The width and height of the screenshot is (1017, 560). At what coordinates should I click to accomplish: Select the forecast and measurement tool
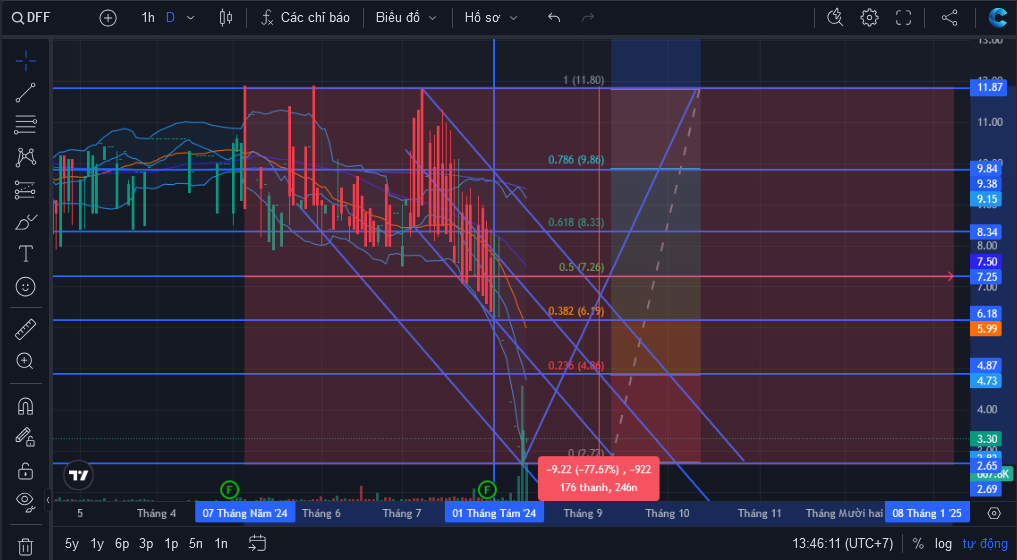coord(25,189)
